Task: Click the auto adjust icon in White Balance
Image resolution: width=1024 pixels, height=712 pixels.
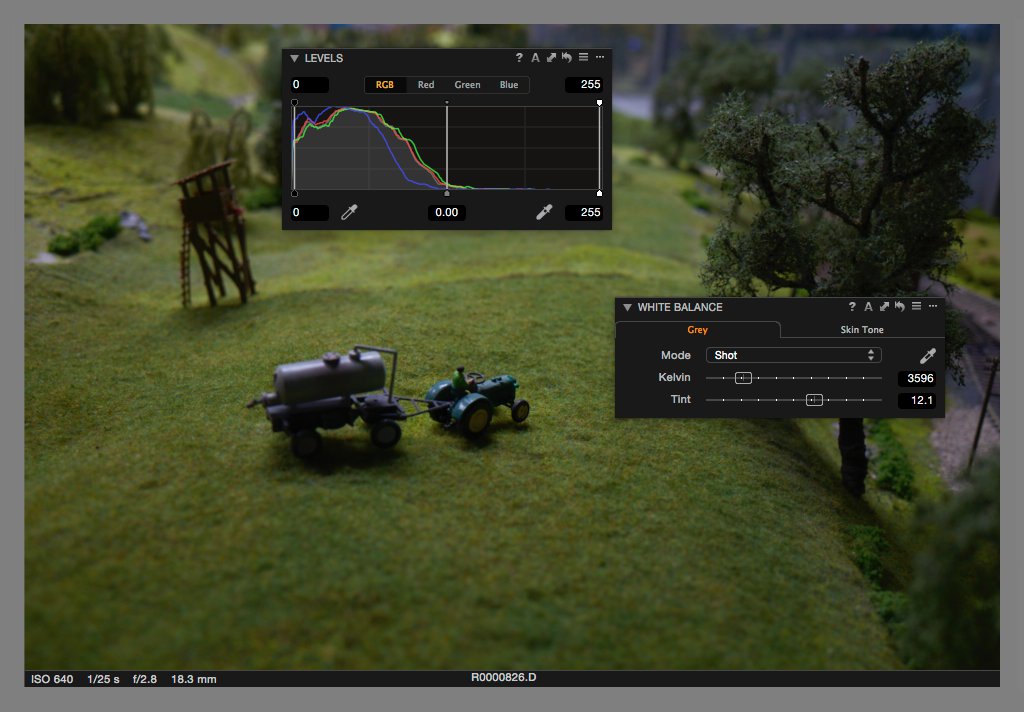Action: [868, 306]
